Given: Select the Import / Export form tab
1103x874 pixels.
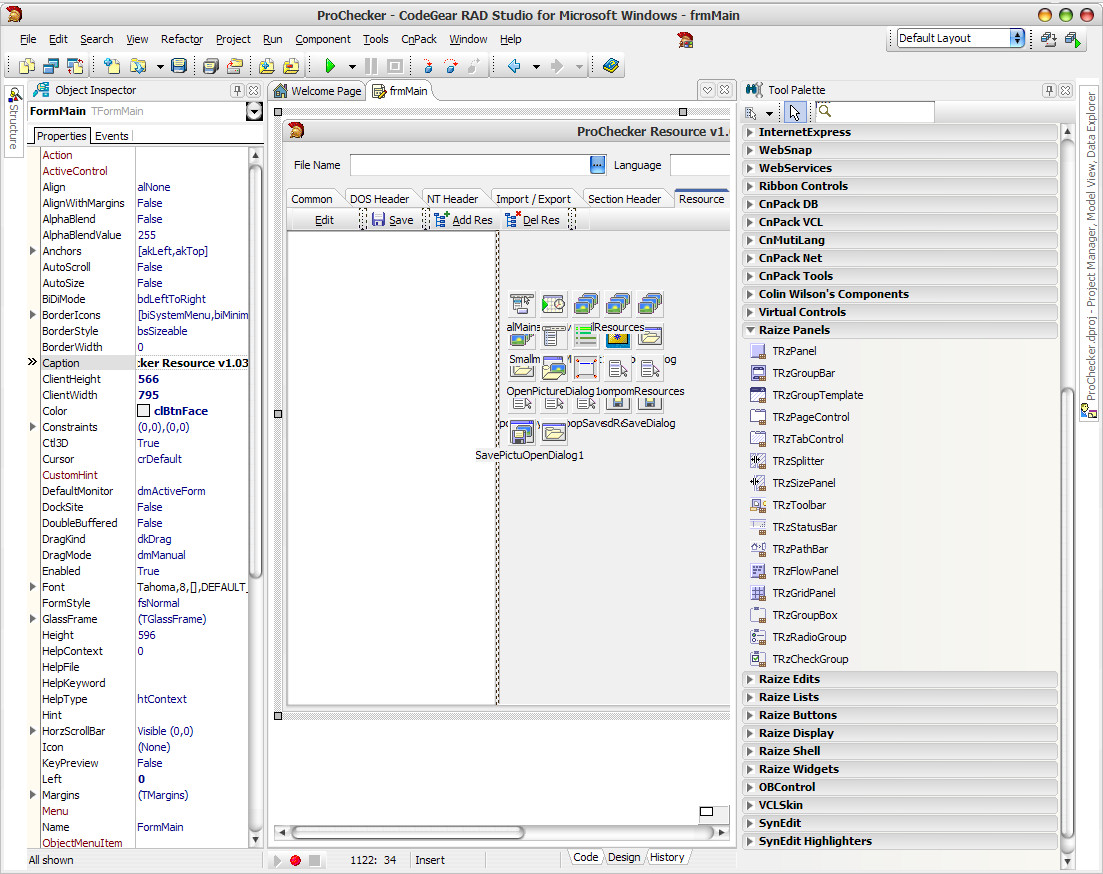Looking at the screenshot, I should (x=533, y=199).
